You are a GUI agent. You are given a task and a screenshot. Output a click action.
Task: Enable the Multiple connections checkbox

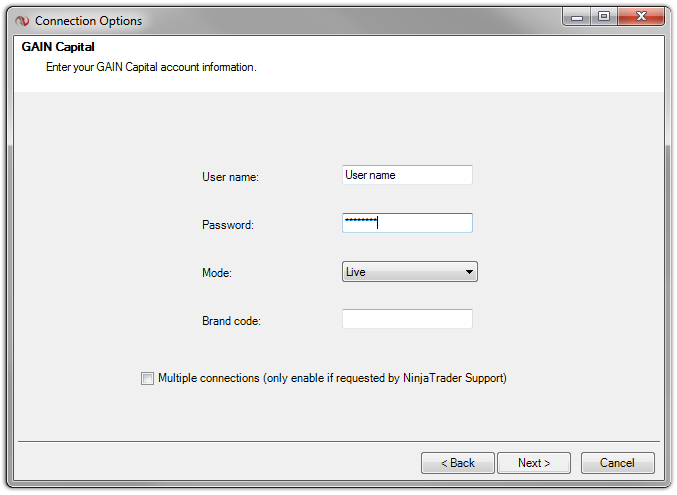147,378
